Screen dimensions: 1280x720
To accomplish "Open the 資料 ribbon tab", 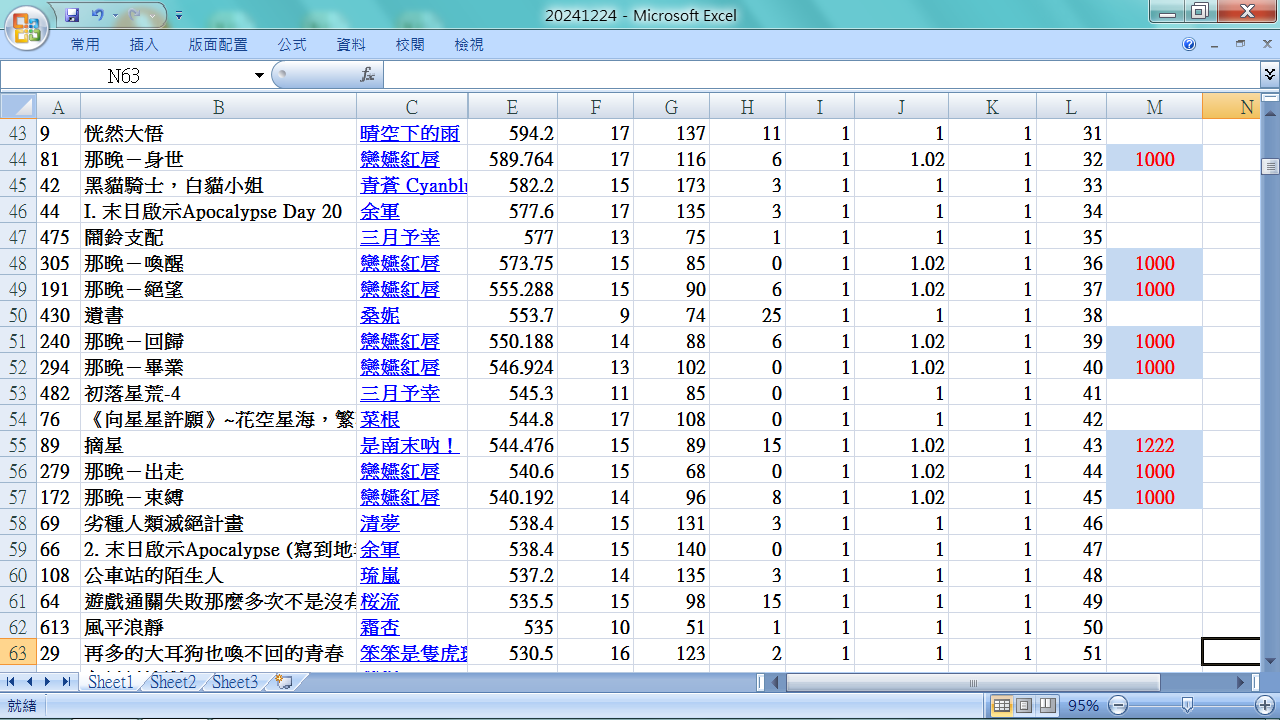I will (351, 45).
